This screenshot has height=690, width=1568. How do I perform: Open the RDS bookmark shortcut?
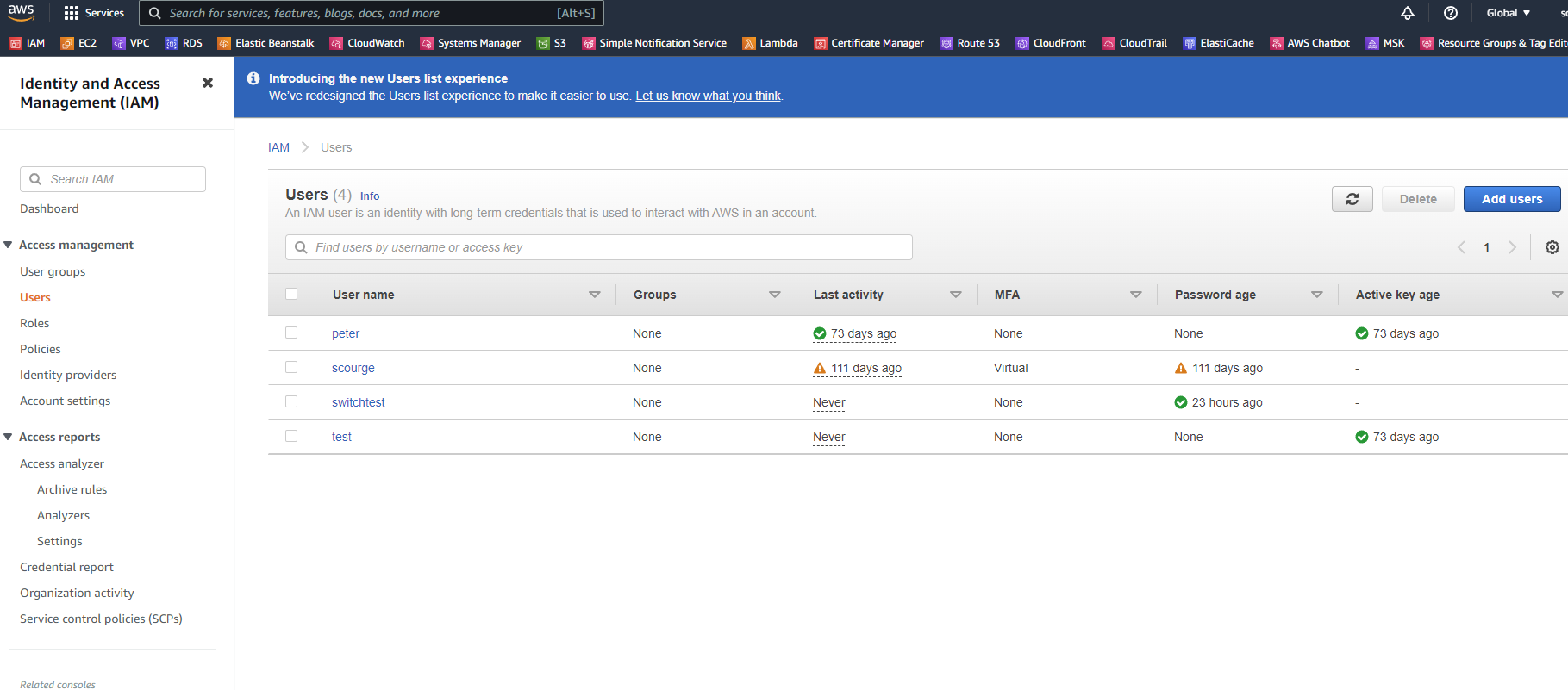pyautogui.click(x=184, y=43)
